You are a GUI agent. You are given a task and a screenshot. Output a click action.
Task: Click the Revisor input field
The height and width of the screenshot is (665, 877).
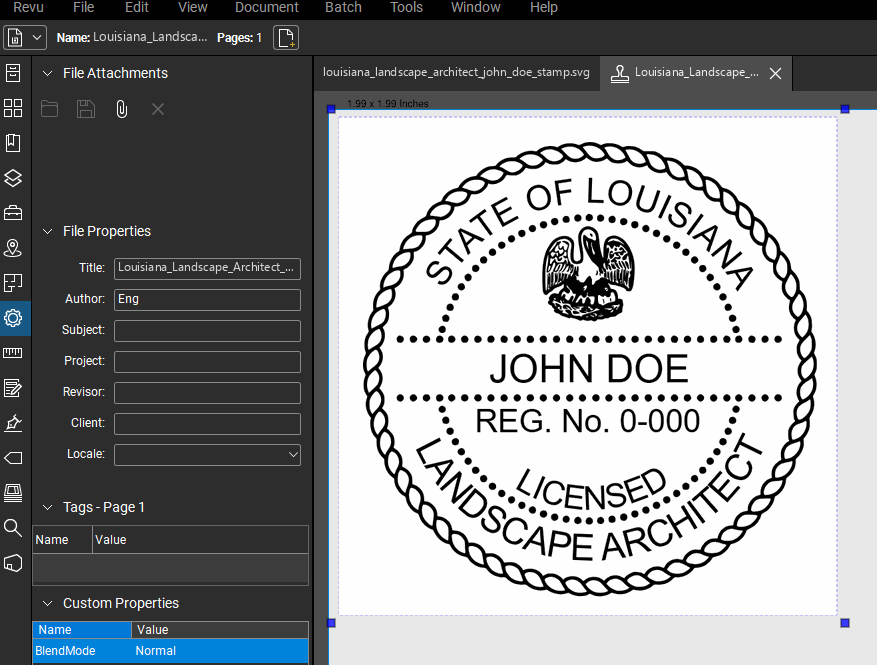pyautogui.click(x=207, y=393)
